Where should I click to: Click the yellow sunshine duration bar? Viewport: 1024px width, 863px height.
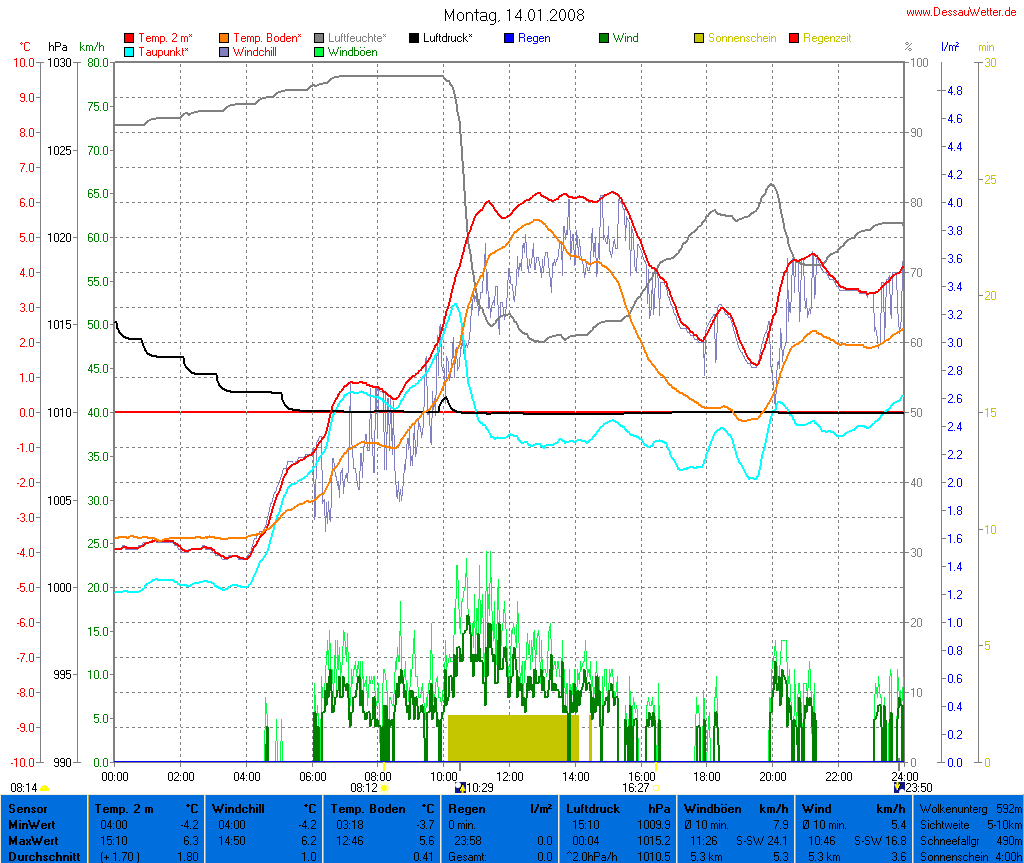coord(512,738)
